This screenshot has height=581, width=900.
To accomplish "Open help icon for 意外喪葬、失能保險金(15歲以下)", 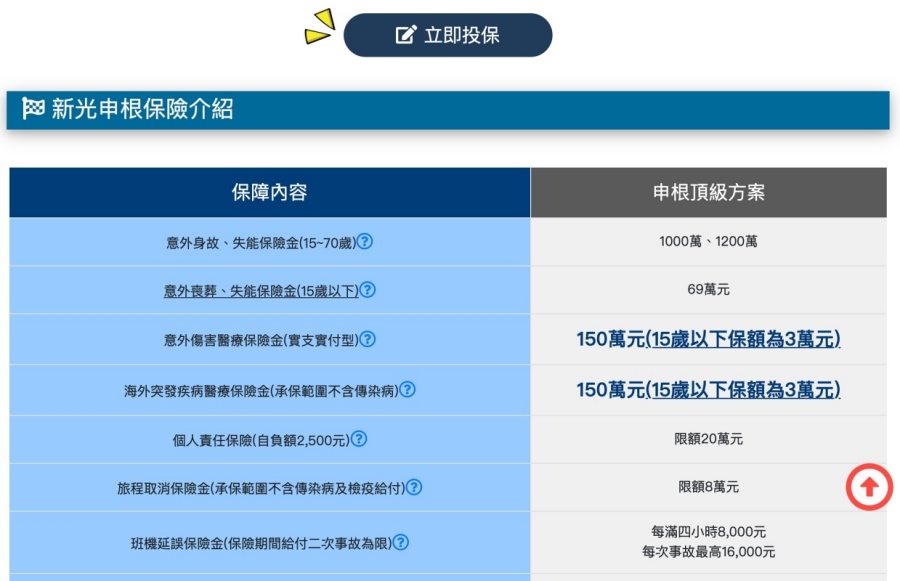I will click(x=367, y=290).
